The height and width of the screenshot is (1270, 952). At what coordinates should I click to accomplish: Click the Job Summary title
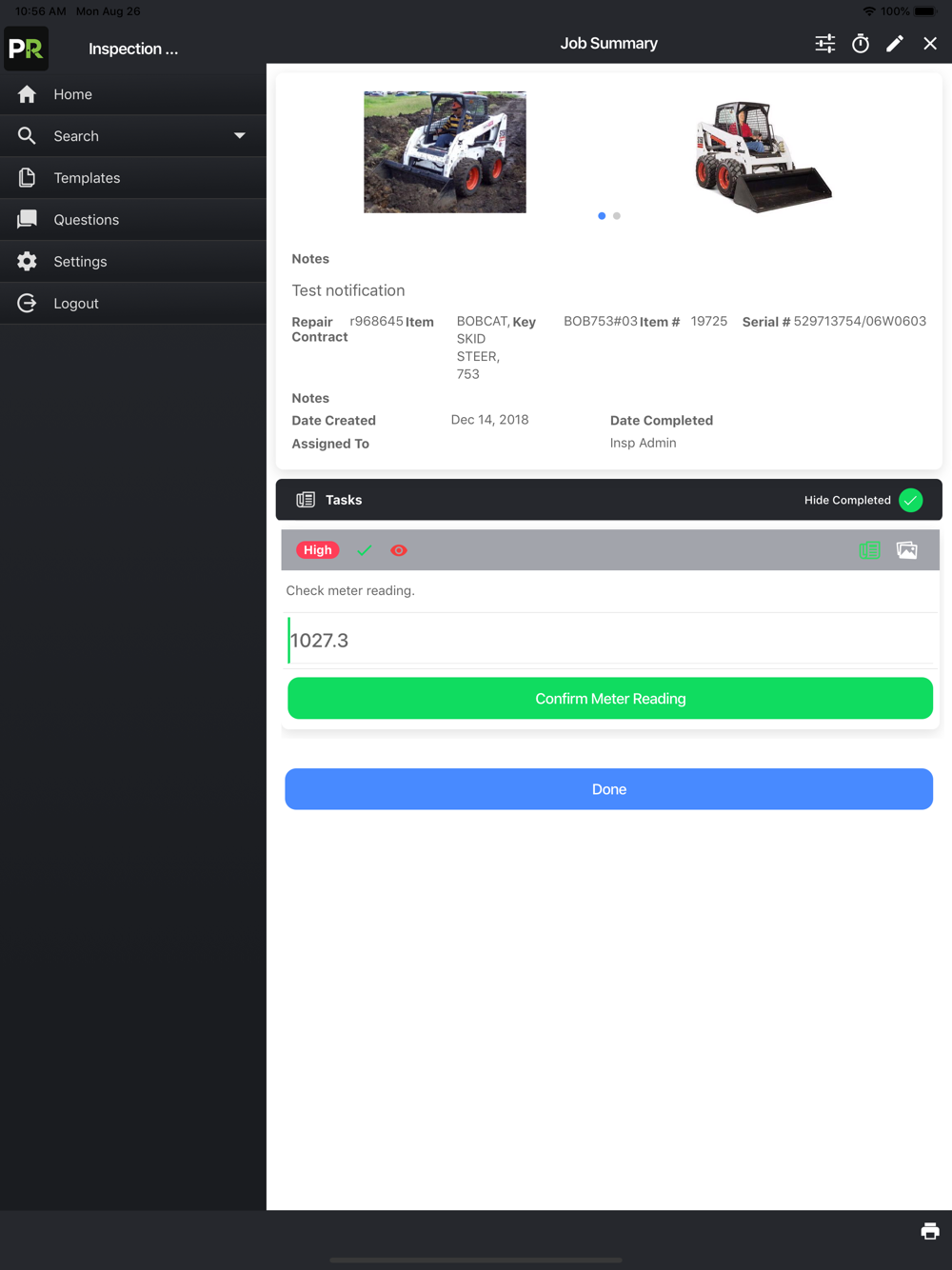tap(609, 44)
